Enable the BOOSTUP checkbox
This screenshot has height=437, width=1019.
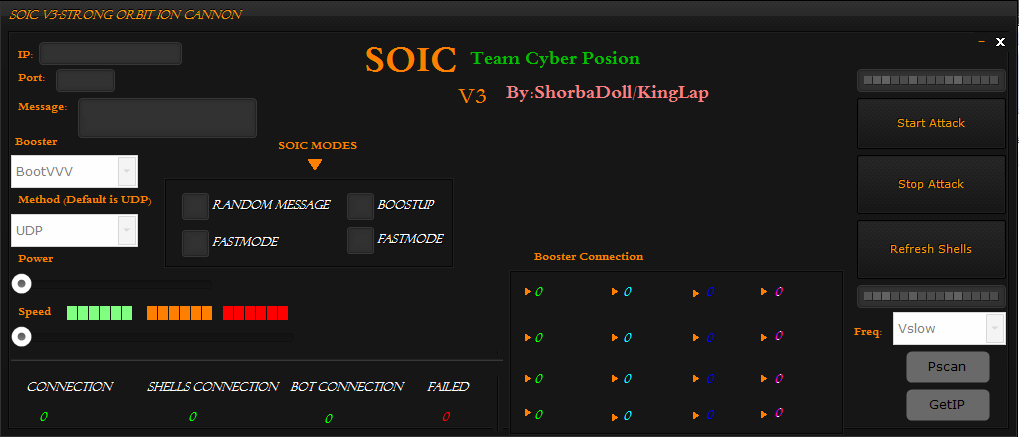pyautogui.click(x=360, y=206)
